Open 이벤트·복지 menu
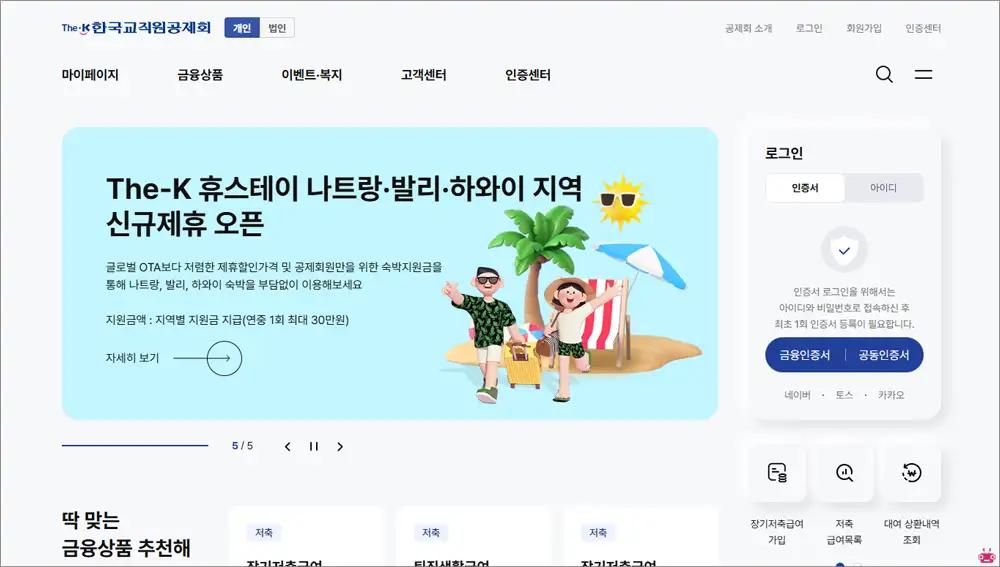The image size is (1000, 567). (312, 75)
